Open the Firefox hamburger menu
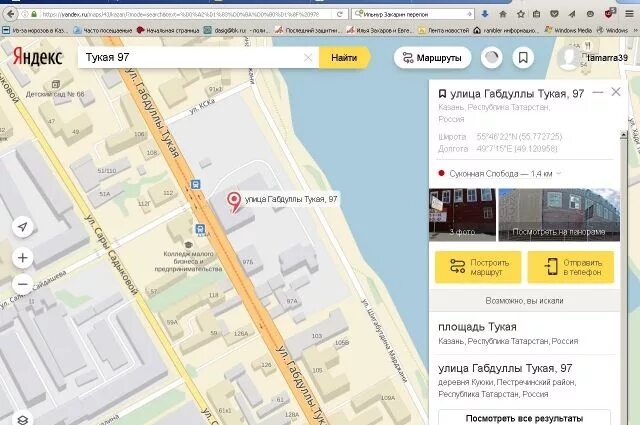This screenshot has width=640, height=425. coord(629,14)
